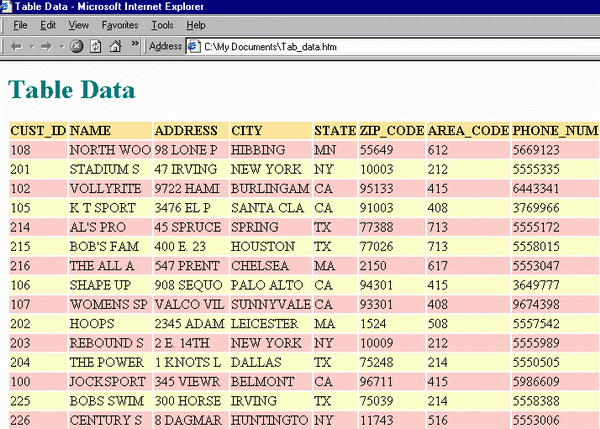Select cell REBOUND S
600x429 pixels.
(x=110, y=343)
